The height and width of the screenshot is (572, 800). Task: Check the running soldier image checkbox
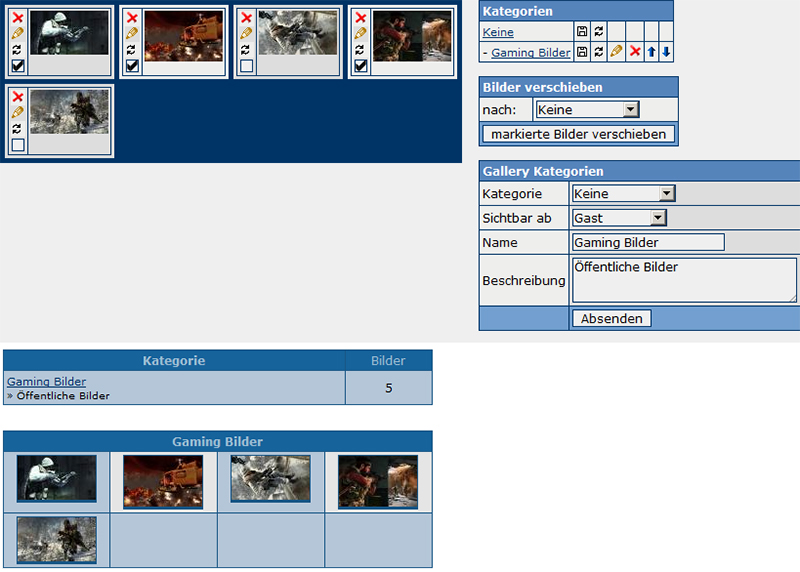point(18,145)
